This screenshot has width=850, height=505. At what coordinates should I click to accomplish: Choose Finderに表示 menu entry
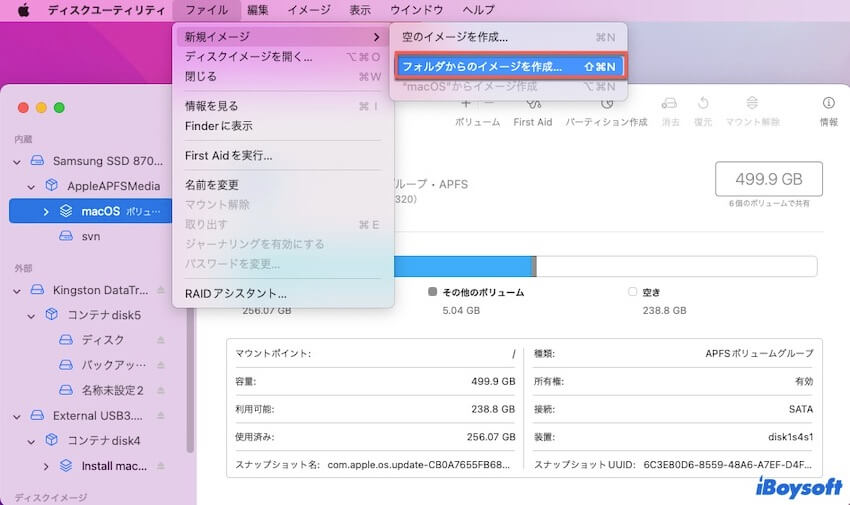[282, 126]
